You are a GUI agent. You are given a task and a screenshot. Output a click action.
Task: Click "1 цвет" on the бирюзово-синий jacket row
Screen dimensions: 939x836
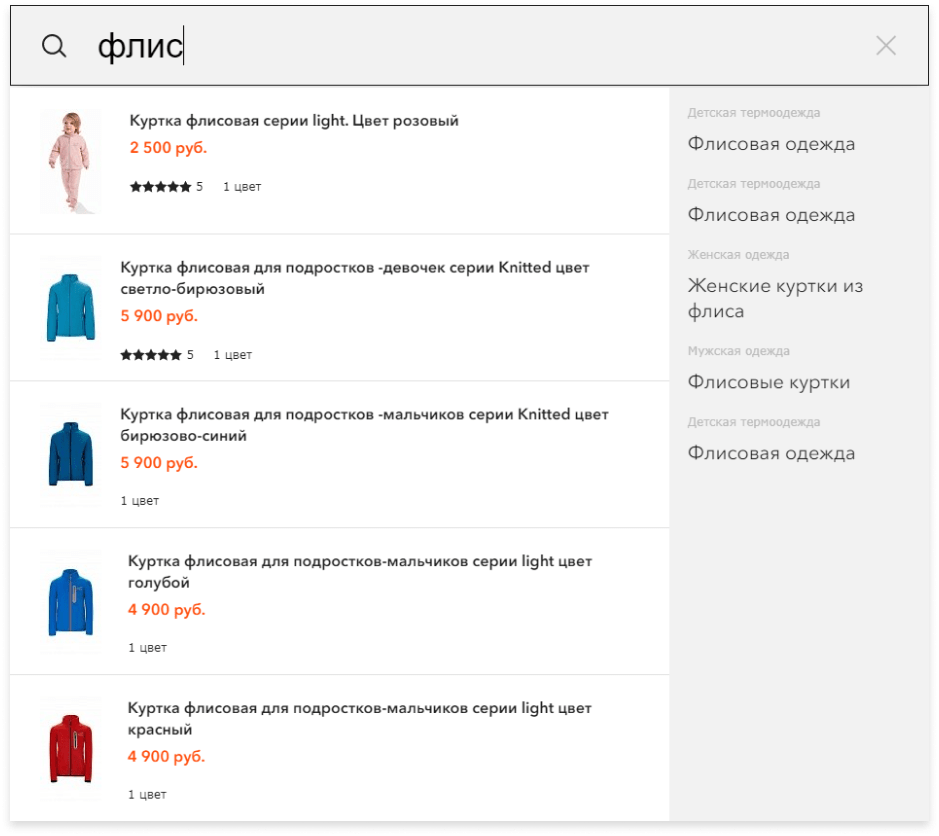tap(140, 501)
